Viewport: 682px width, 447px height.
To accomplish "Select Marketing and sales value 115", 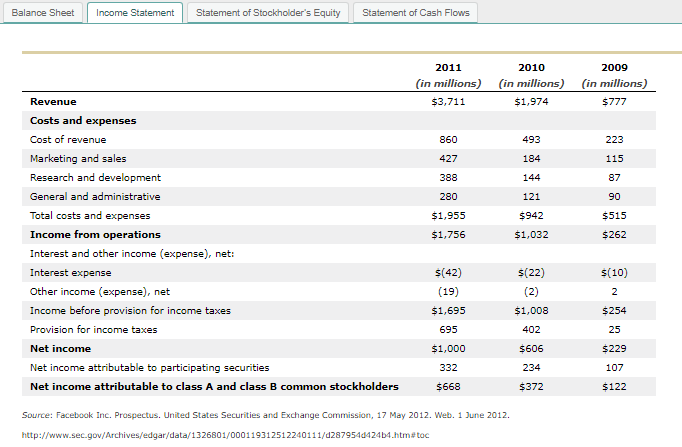I will [x=614, y=159].
